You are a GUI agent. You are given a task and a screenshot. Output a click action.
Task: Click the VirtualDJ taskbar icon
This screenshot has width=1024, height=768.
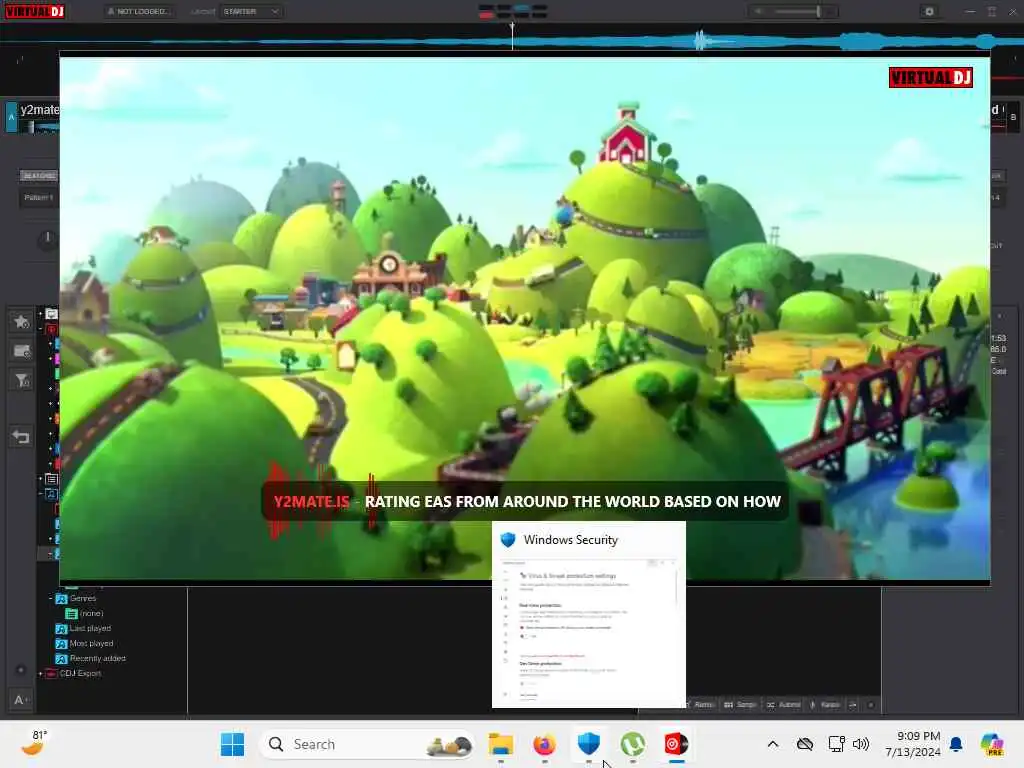[676, 744]
